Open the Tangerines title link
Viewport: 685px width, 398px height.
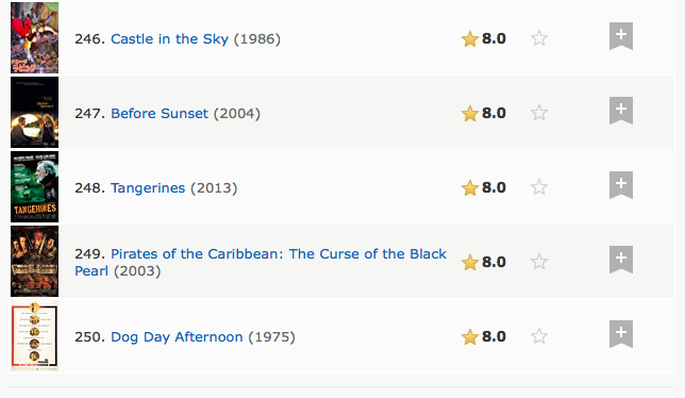click(148, 188)
